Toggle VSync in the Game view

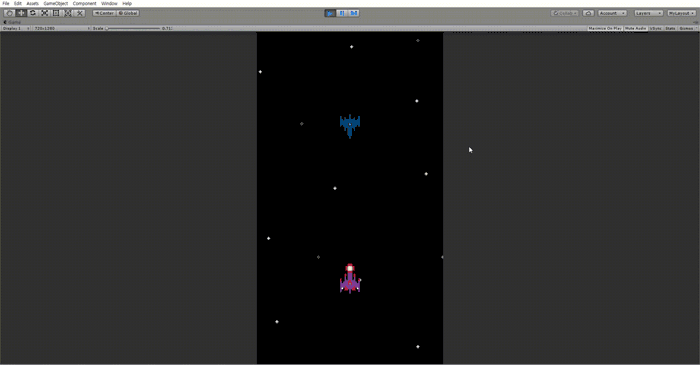click(x=656, y=28)
